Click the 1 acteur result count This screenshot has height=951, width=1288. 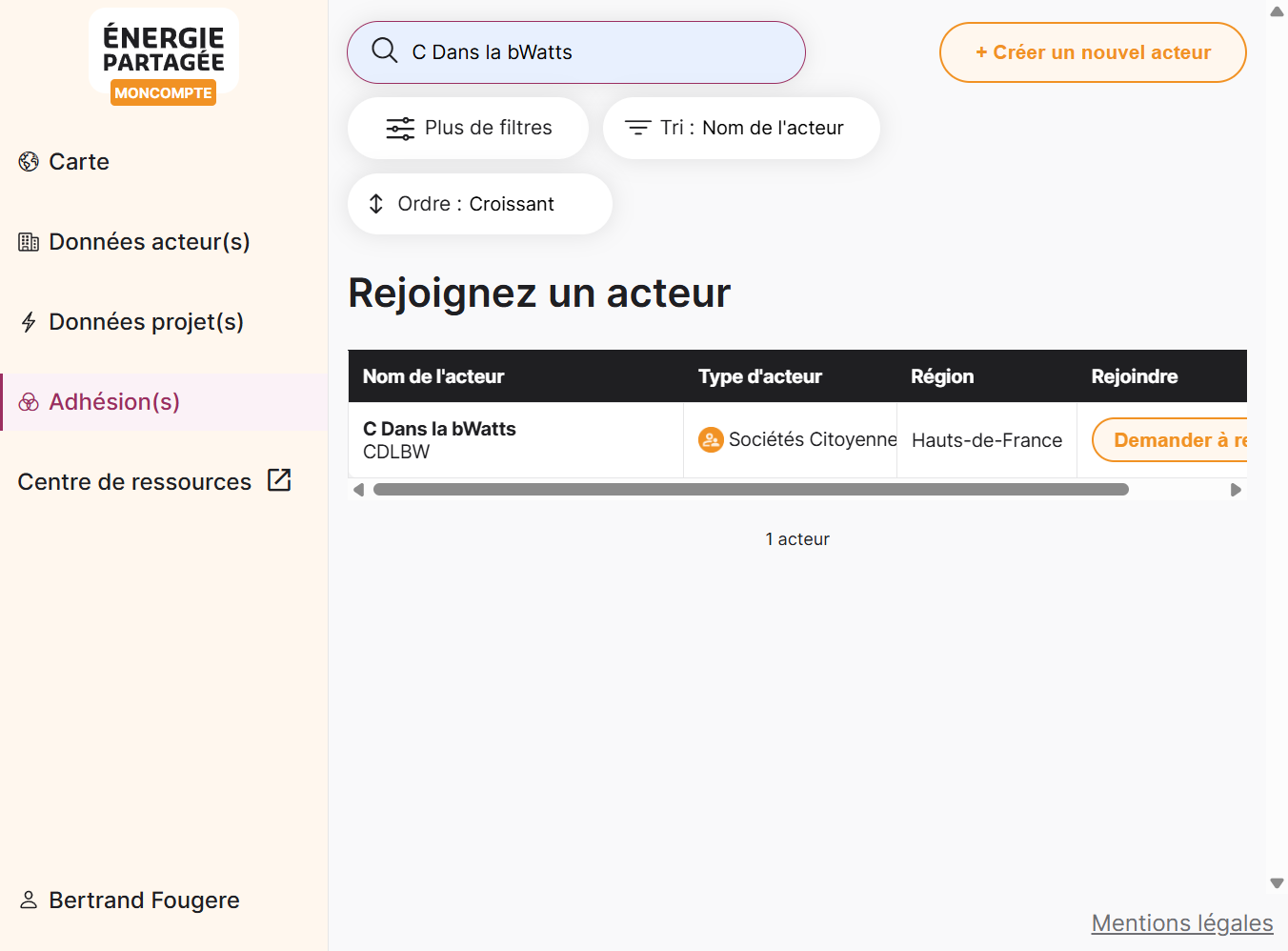tap(797, 539)
